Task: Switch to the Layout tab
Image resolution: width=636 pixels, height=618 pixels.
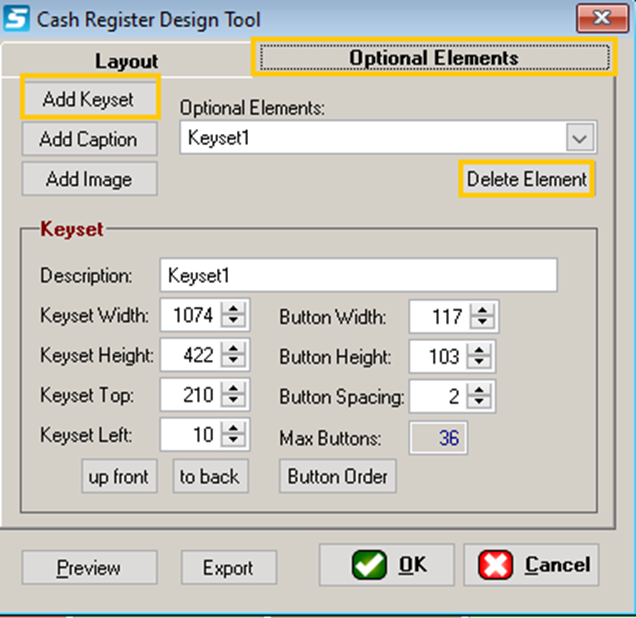Action: [x=126, y=61]
